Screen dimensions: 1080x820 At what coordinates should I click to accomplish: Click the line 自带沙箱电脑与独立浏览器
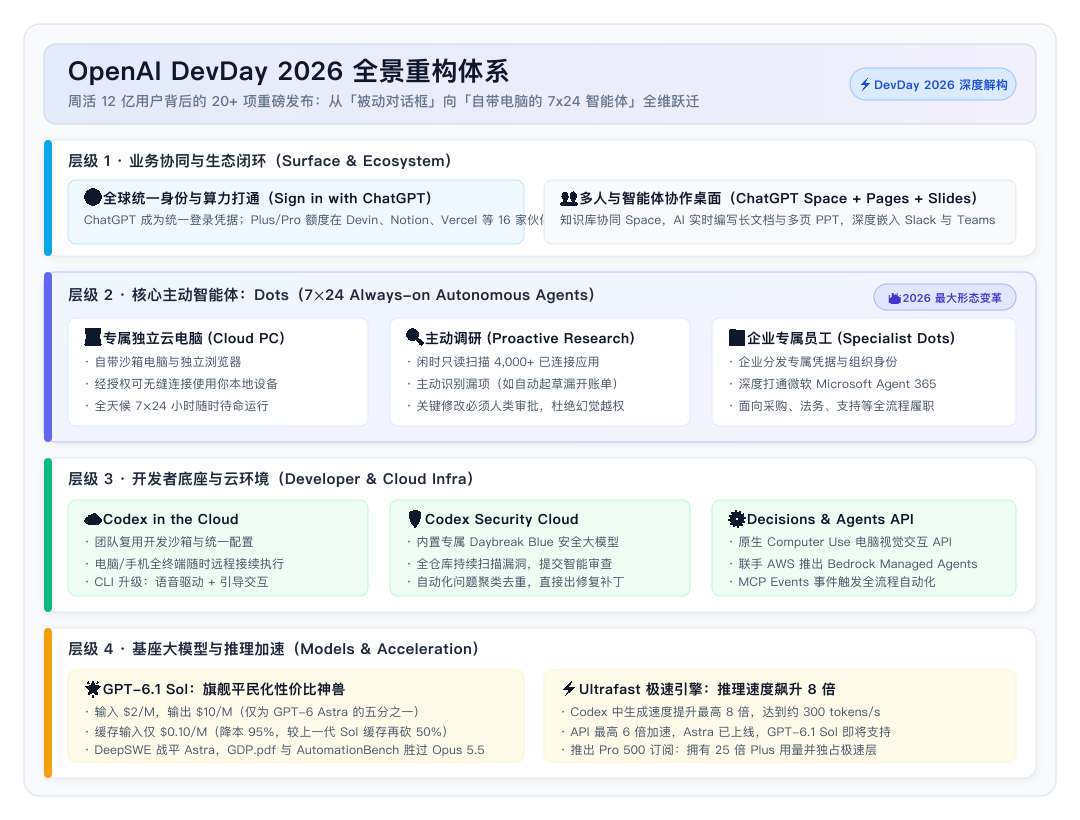[x=163, y=361]
